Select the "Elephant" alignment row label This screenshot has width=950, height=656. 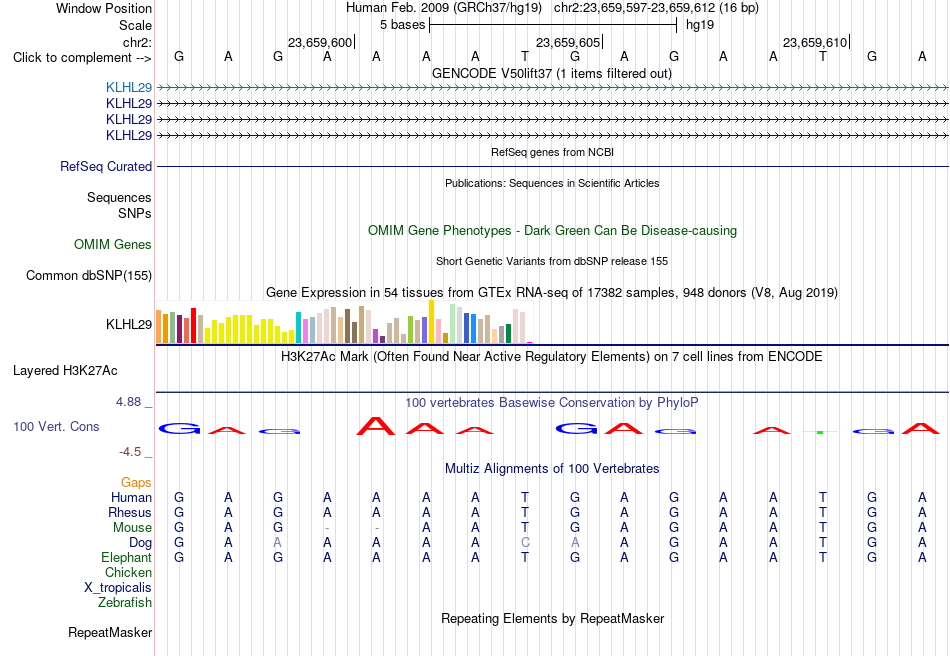tap(126, 558)
